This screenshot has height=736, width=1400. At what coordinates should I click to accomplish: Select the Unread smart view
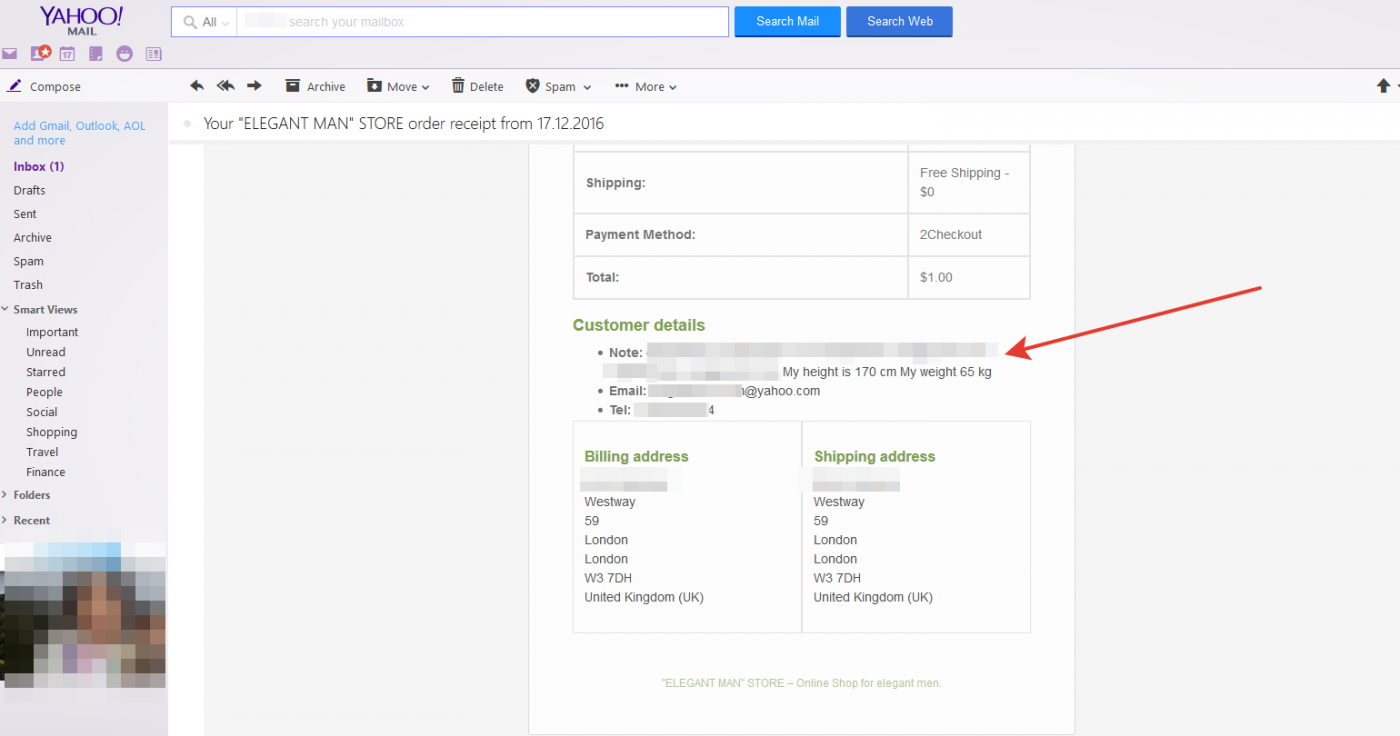46,352
